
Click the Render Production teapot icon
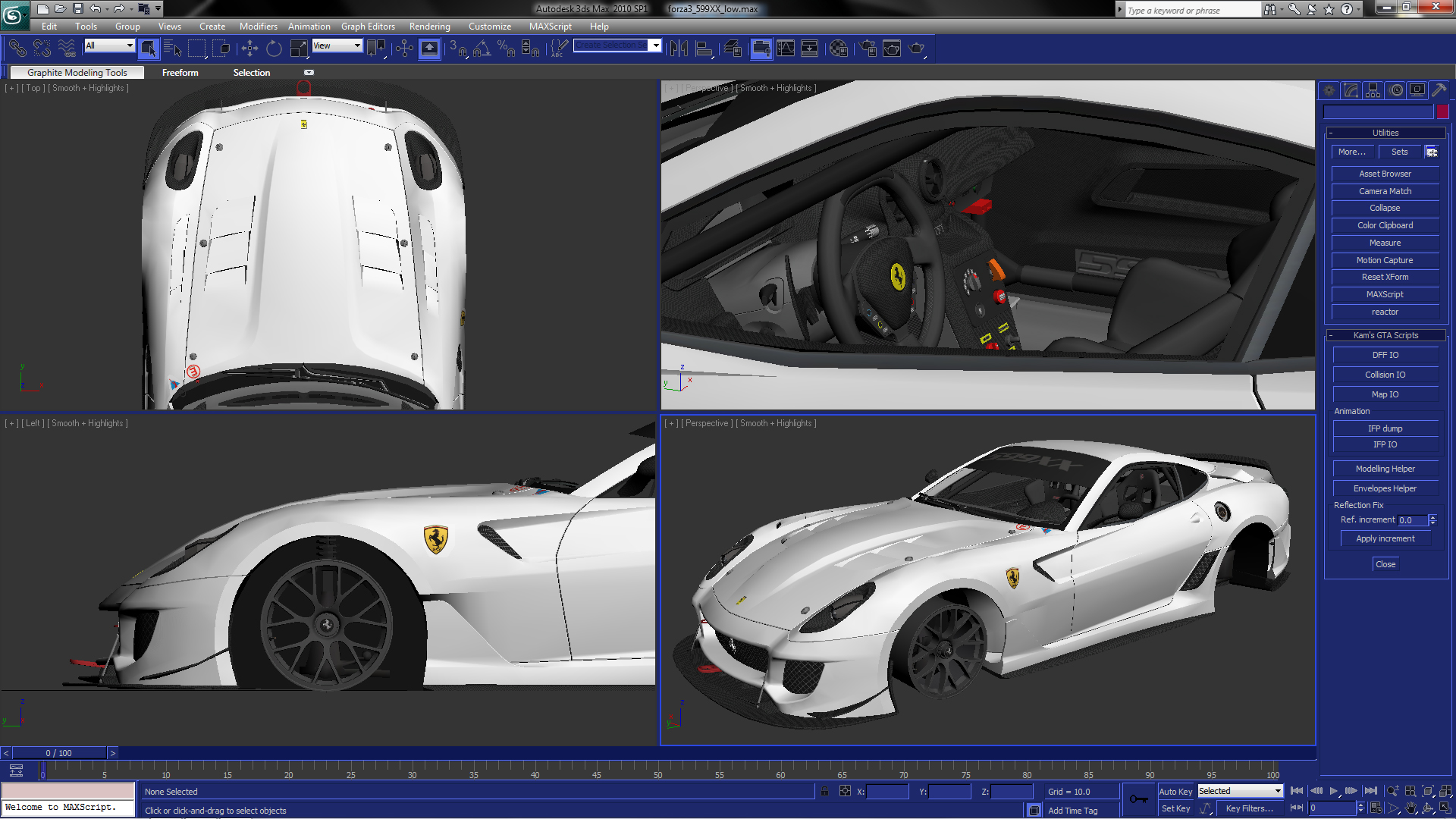[x=917, y=49]
